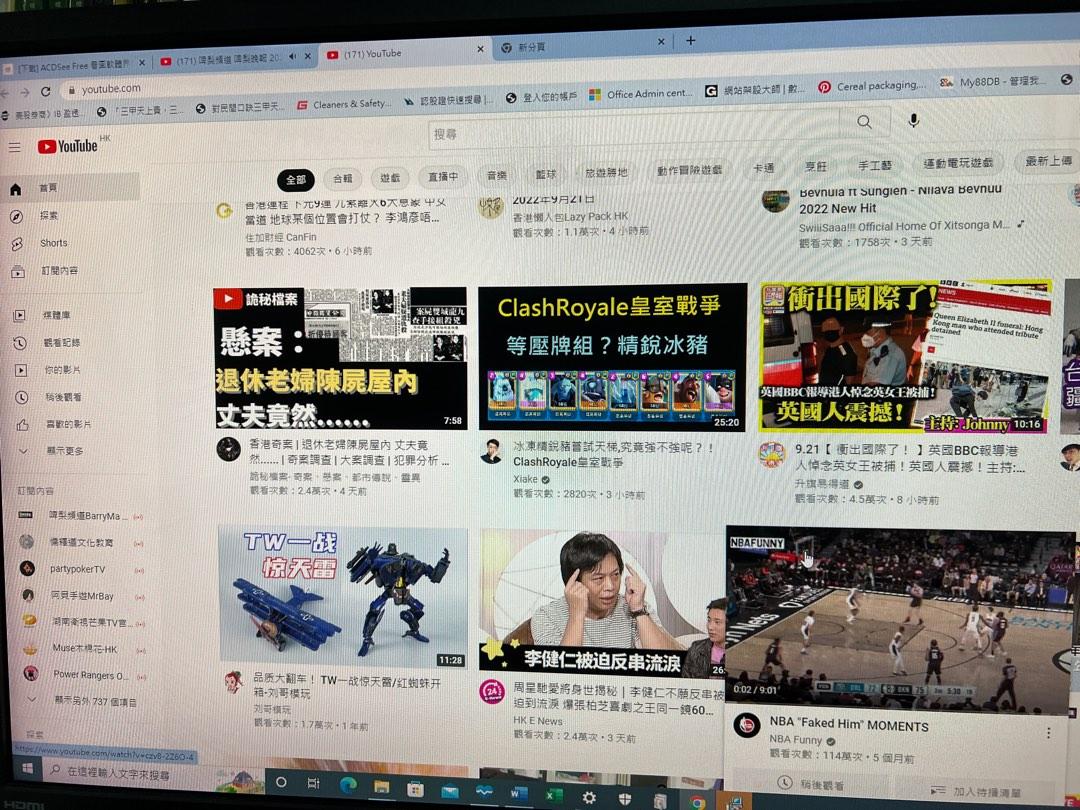Open the NBA "Faked Him" video options menu
Image resolution: width=1080 pixels, height=810 pixels.
1048,734
